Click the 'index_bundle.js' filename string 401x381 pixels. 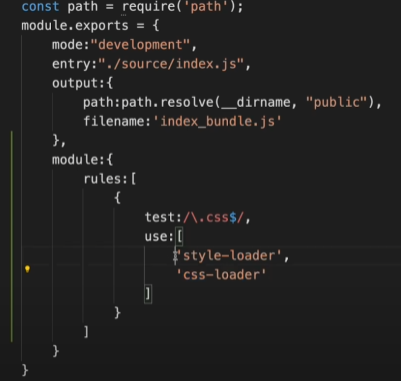coord(217,121)
